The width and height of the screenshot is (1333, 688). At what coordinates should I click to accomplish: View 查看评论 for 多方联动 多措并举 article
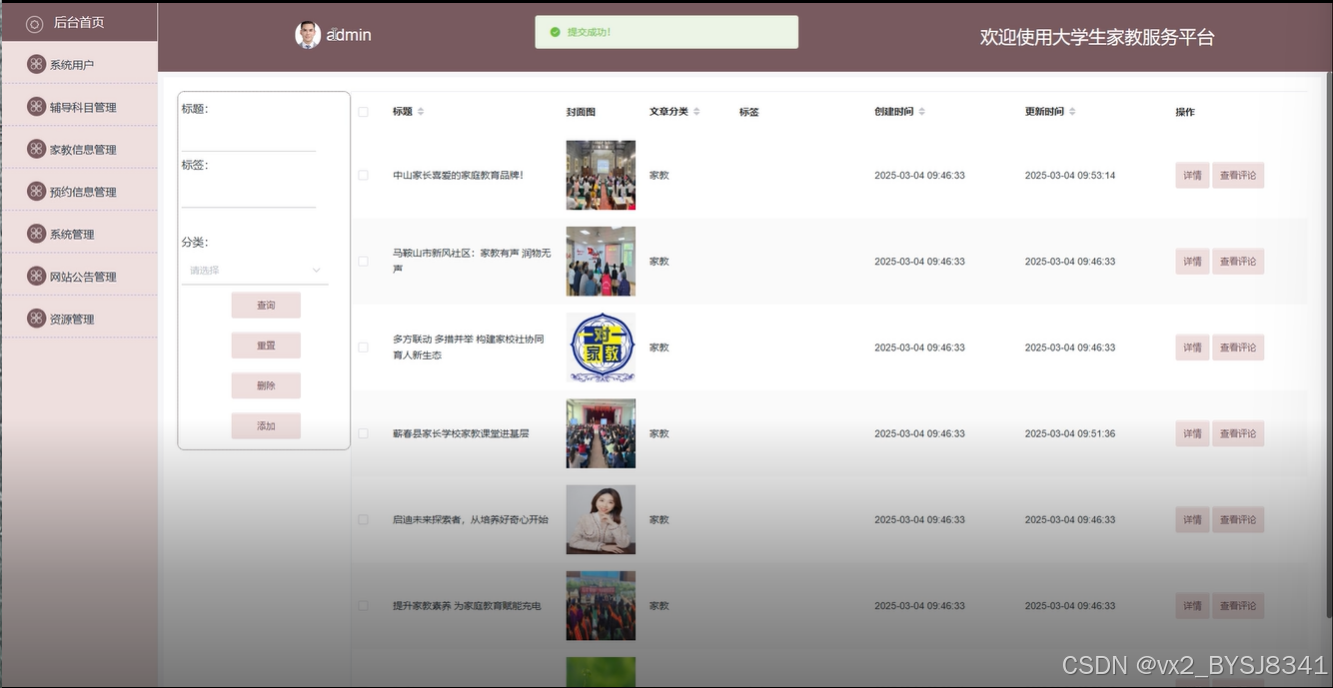pyautogui.click(x=1238, y=347)
